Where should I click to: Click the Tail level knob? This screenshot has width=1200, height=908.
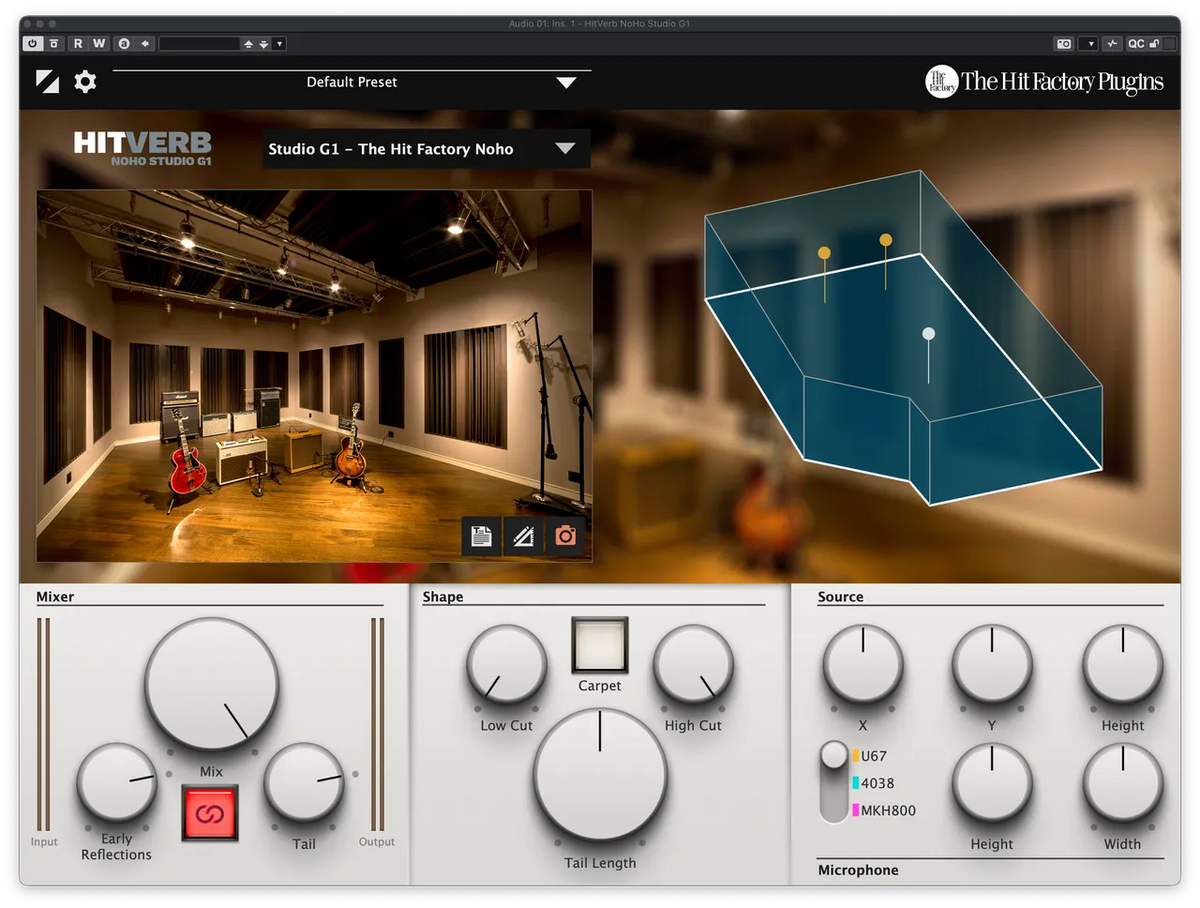tap(304, 783)
